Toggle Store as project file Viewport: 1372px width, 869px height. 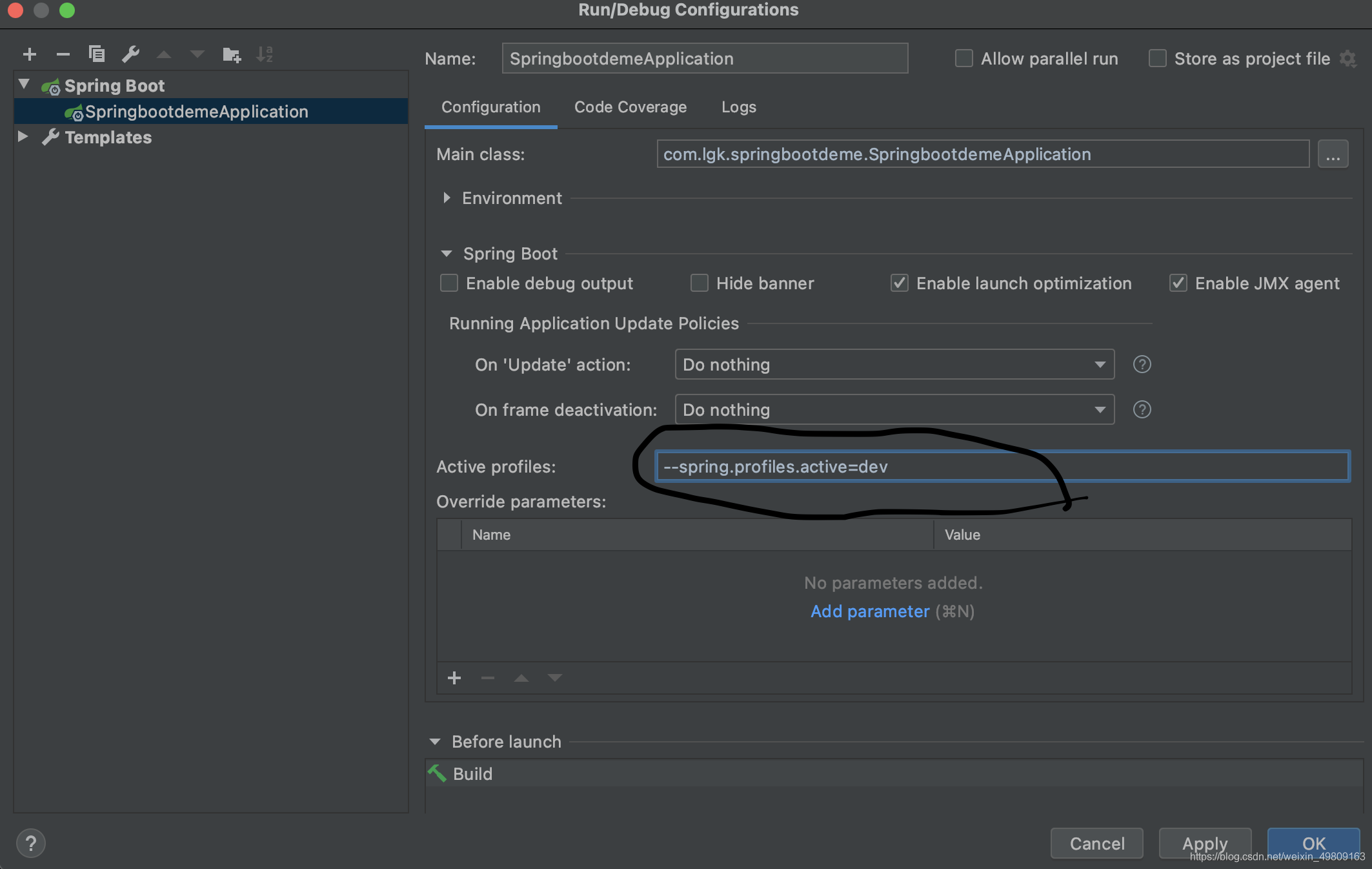click(1157, 59)
